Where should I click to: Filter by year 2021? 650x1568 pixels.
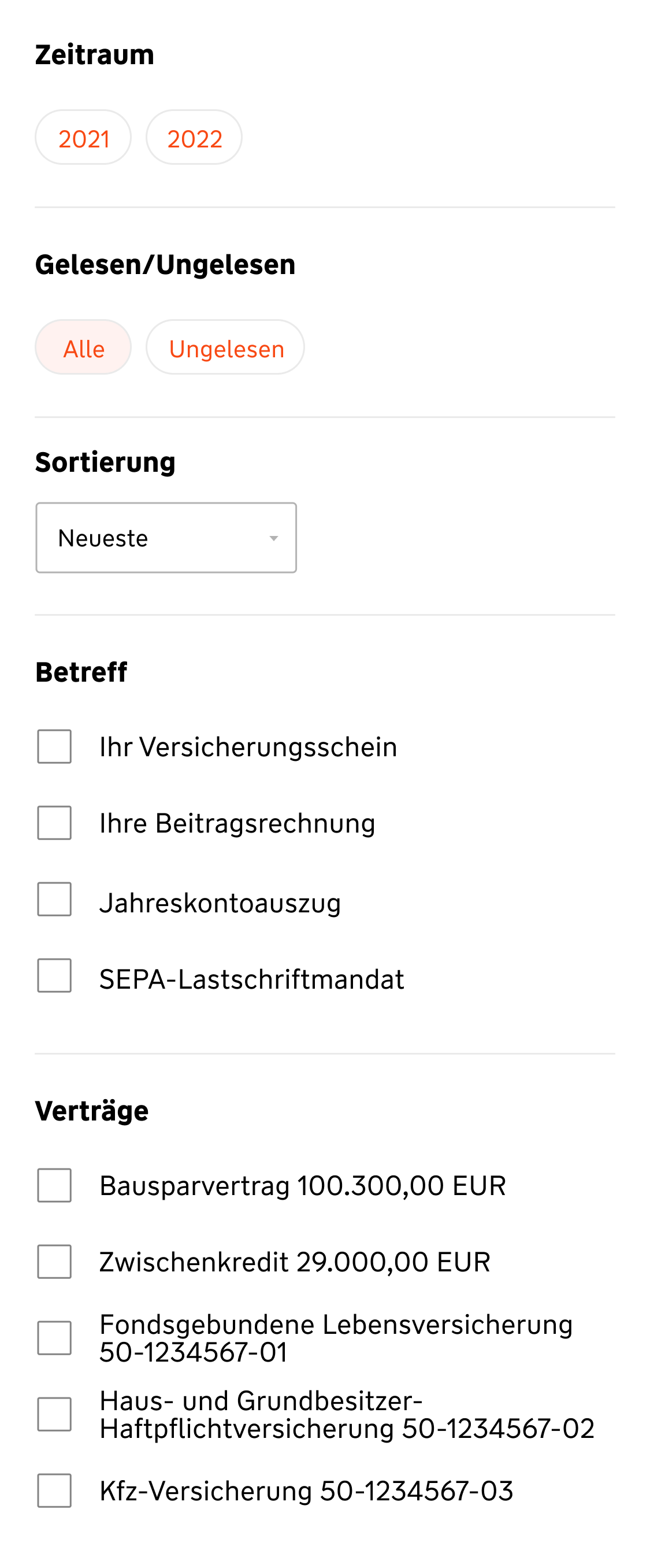pyautogui.click(x=83, y=138)
